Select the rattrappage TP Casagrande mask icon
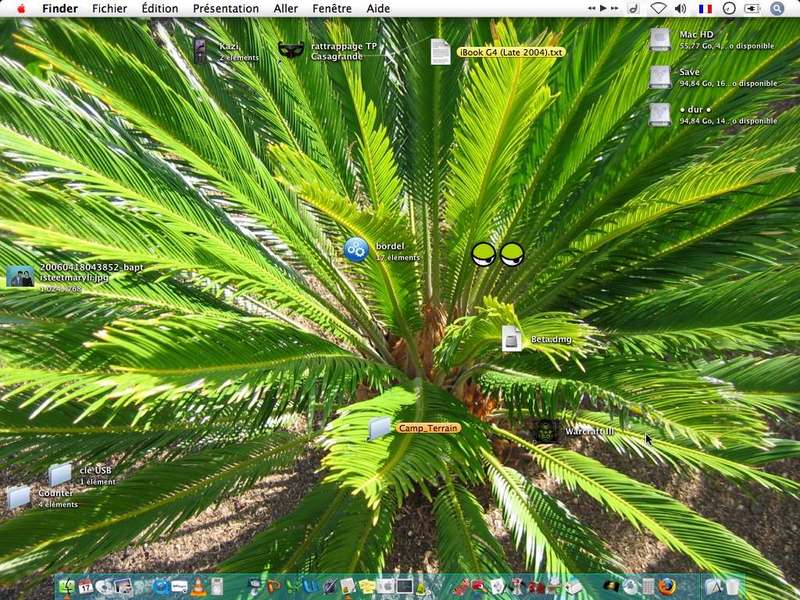800x600 pixels. tap(291, 51)
